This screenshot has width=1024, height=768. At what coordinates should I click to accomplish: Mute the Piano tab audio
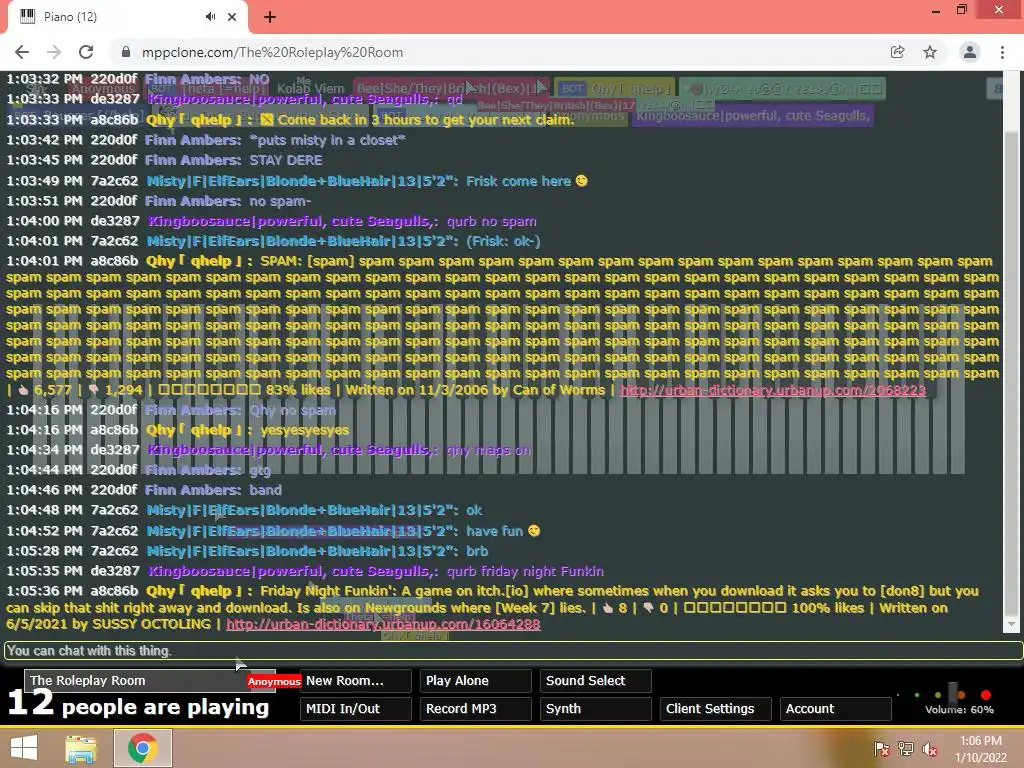pyautogui.click(x=210, y=17)
